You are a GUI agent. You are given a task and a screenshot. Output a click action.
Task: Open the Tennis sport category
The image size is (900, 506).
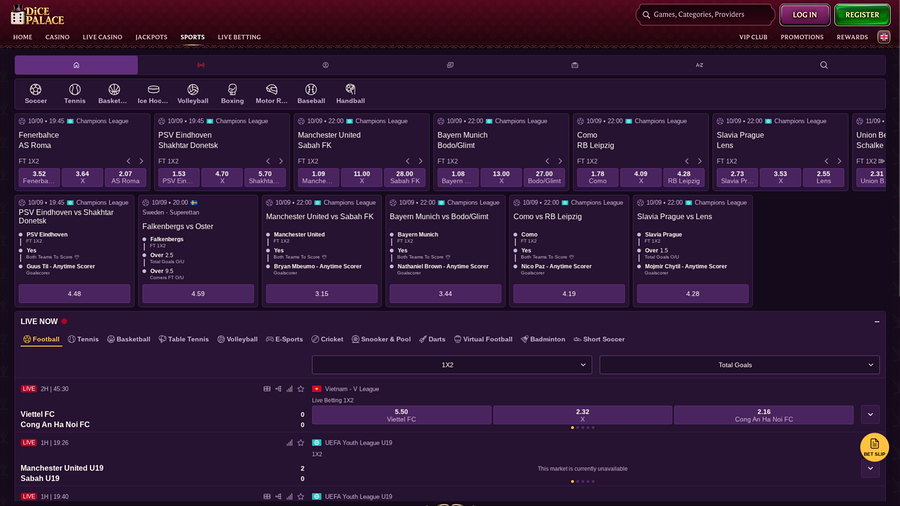75,94
